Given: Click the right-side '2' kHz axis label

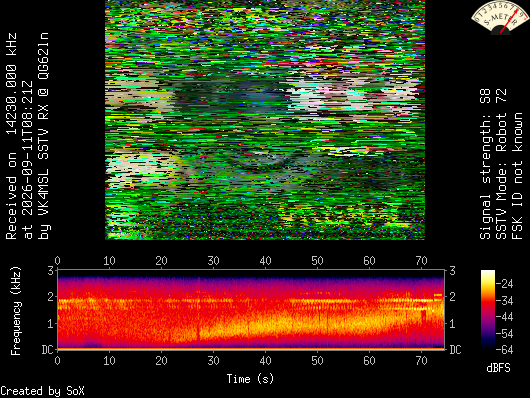Looking at the screenshot, I should click(x=452, y=297).
